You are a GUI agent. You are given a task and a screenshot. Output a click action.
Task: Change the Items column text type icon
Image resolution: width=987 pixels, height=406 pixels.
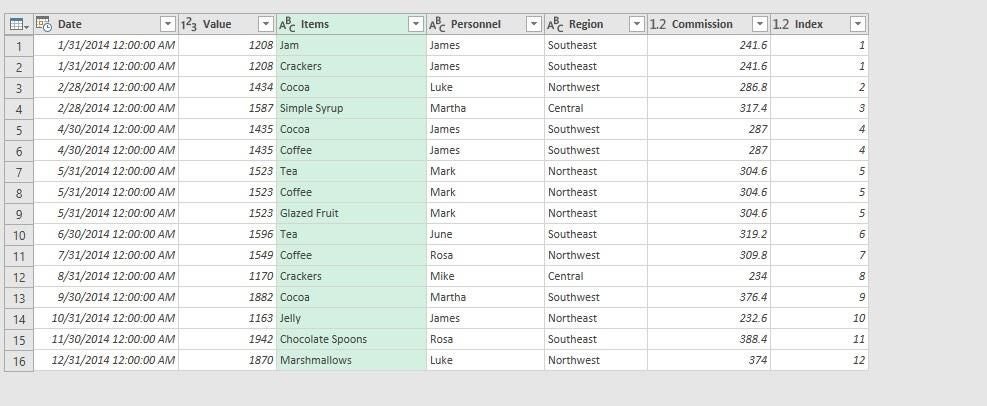pos(287,24)
